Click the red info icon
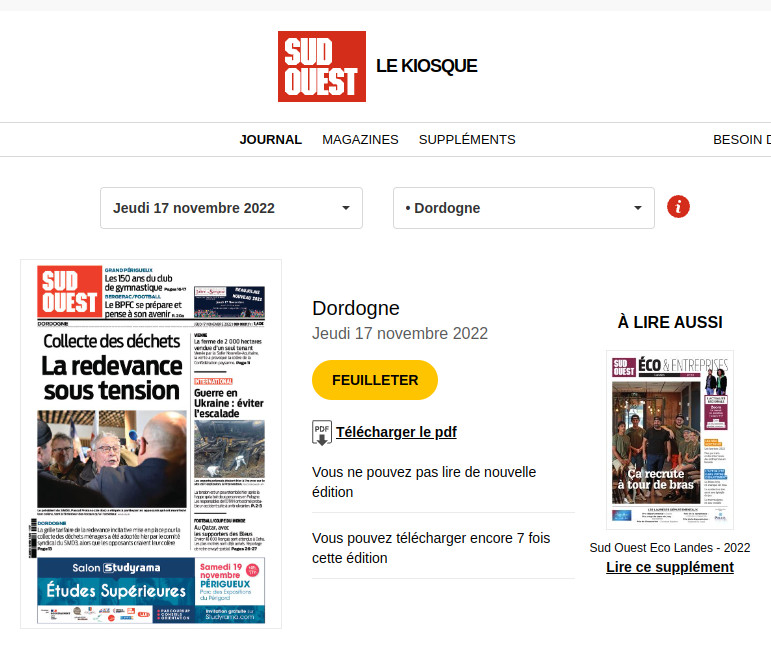Image resolution: width=771 pixels, height=645 pixels. (x=679, y=207)
